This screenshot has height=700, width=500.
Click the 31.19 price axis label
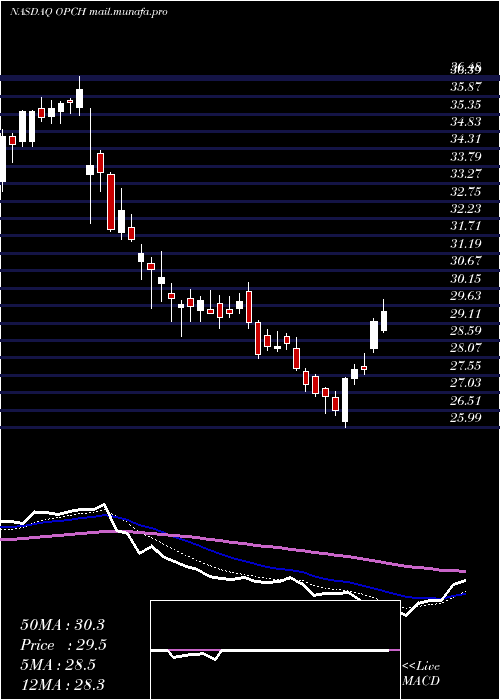point(465,244)
